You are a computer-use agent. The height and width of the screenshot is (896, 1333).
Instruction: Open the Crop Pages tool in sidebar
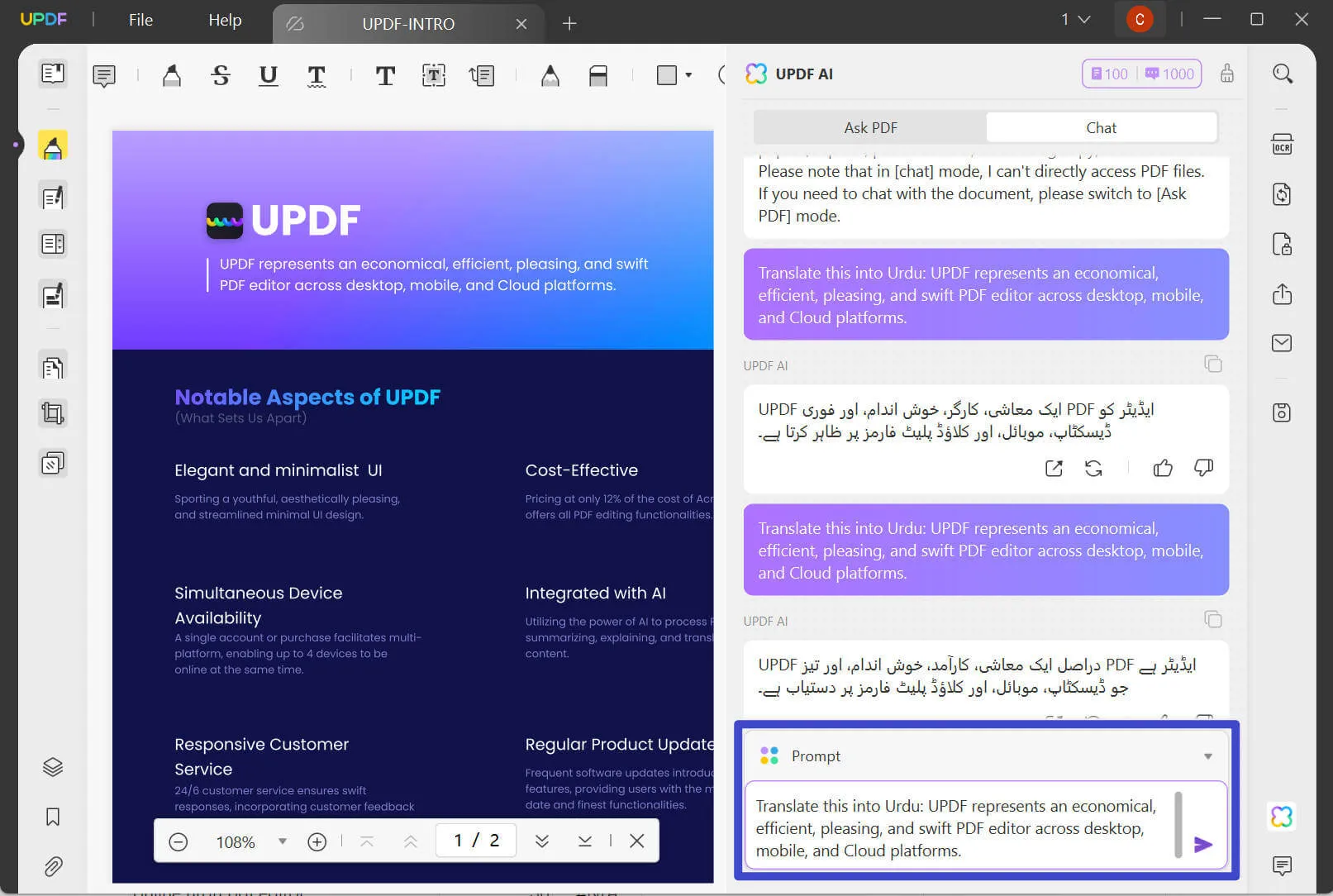53,413
